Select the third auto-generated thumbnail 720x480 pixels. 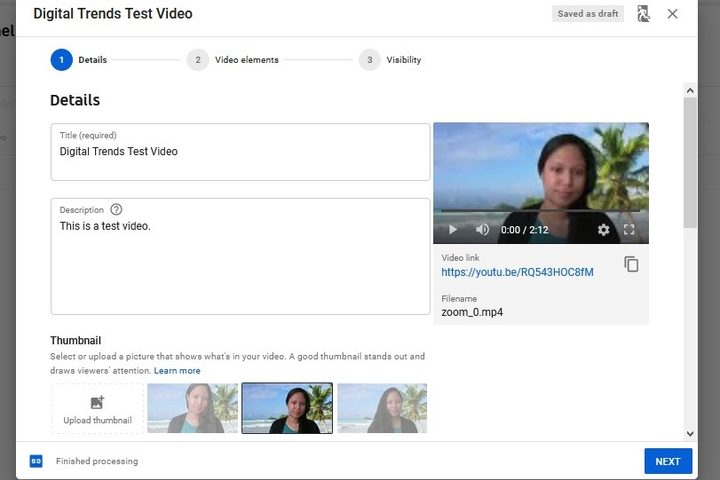pyautogui.click(x=382, y=408)
